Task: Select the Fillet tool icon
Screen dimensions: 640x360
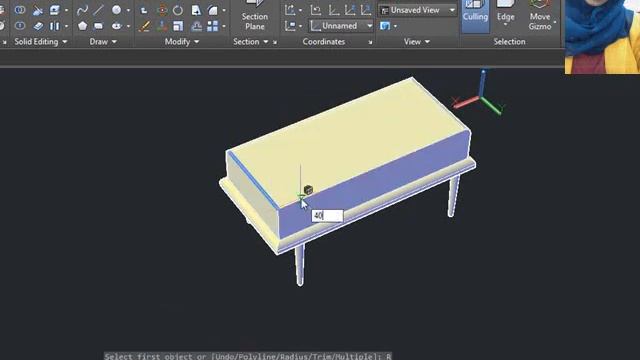Action: pos(213,10)
